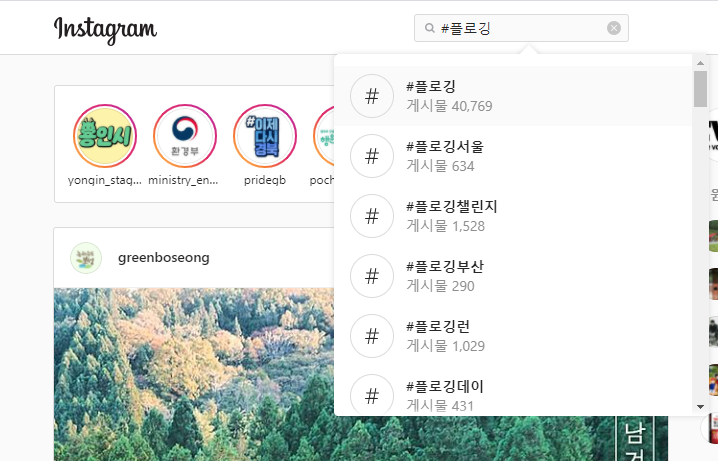718x461 pixels.
Task: Click the down arrow on the suggestions scrollbar
Action: 700,407
